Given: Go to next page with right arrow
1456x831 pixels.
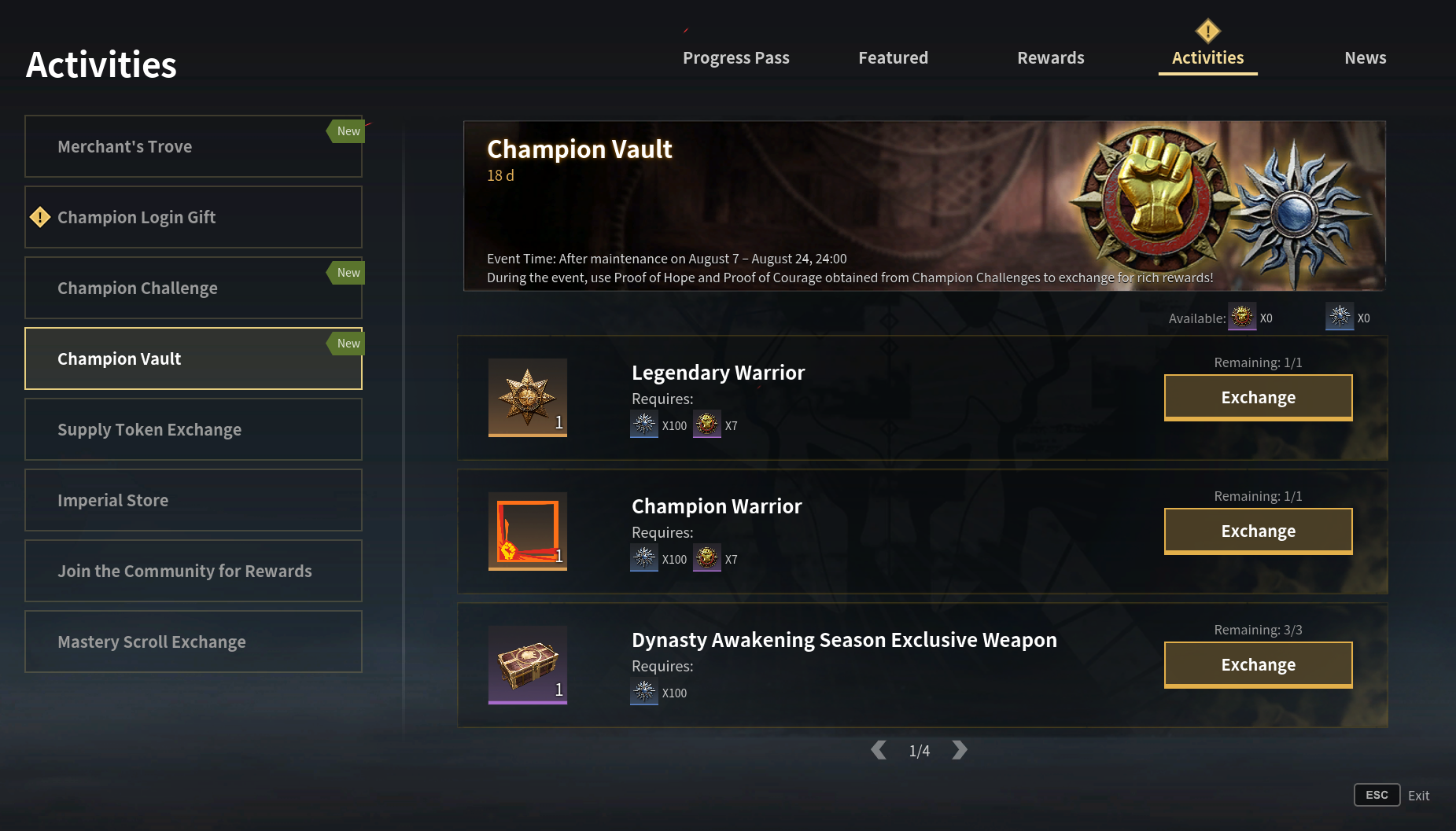Looking at the screenshot, I should coord(960,750).
